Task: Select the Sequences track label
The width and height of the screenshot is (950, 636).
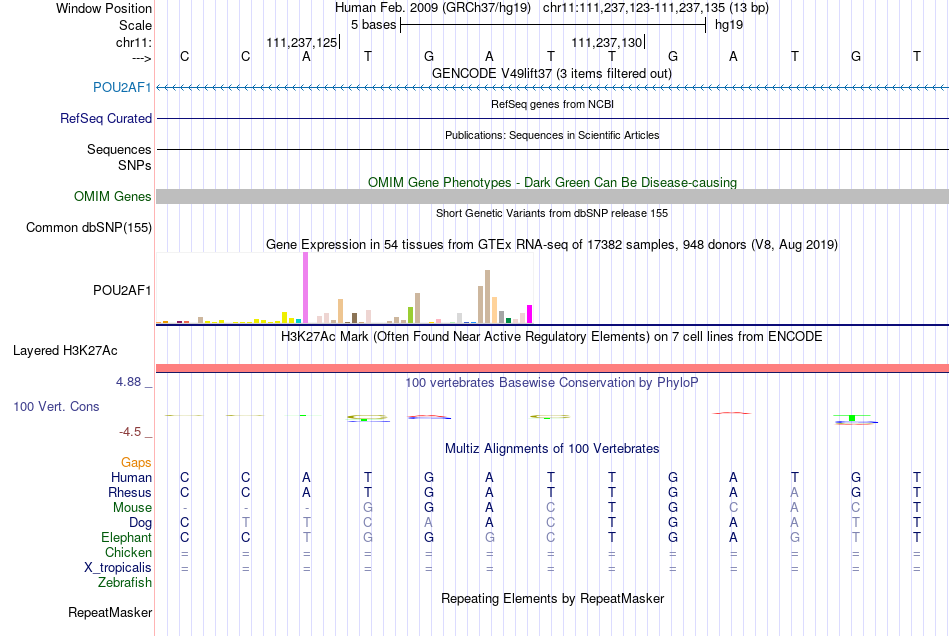Action: click(119, 149)
